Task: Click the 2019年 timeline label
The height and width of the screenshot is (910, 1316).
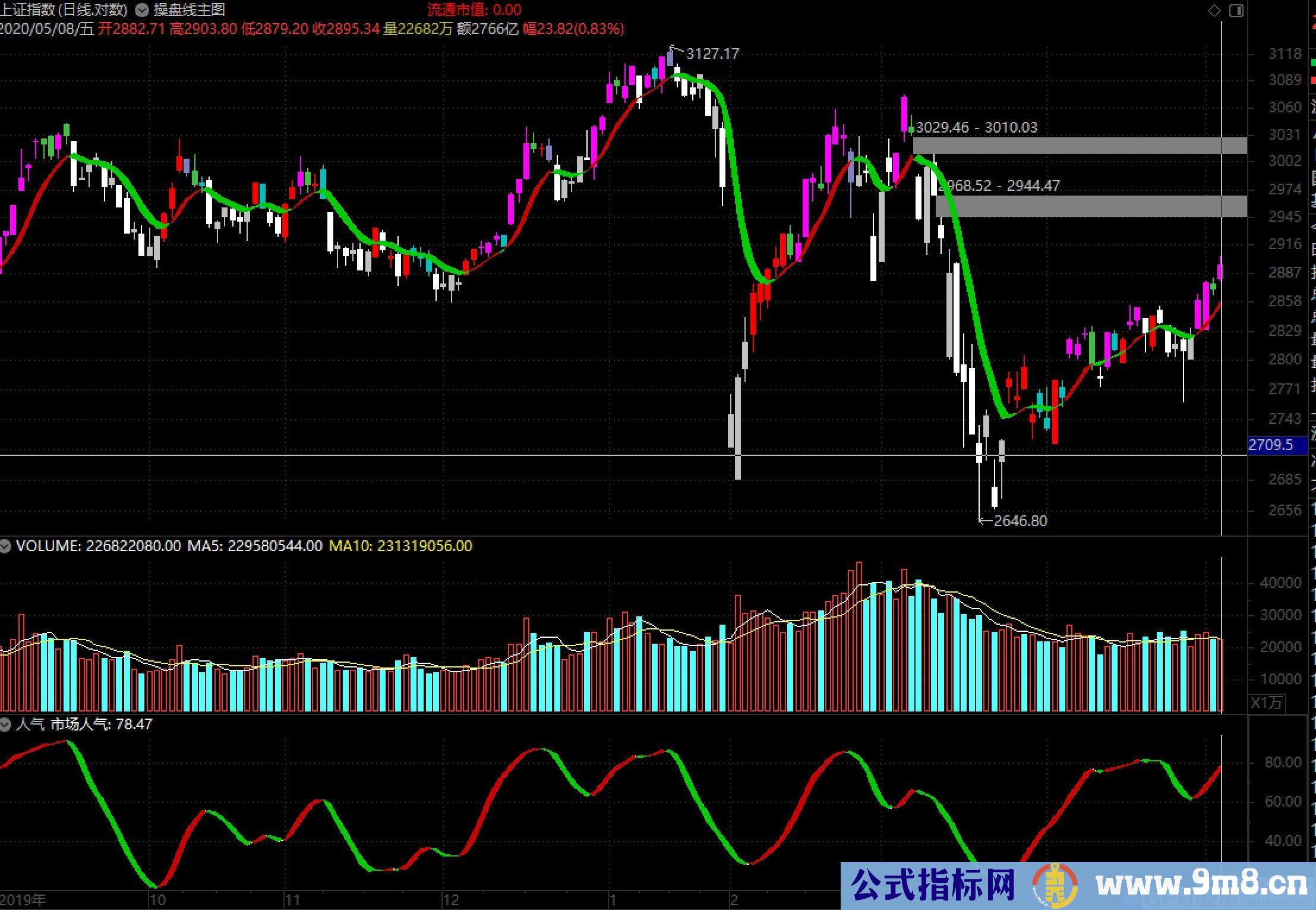Action: coord(23,900)
